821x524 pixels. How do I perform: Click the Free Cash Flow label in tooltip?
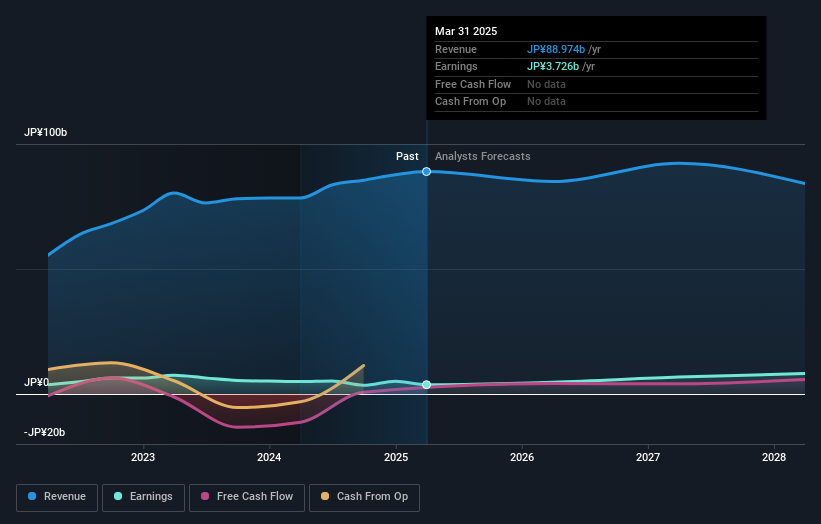click(473, 84)
